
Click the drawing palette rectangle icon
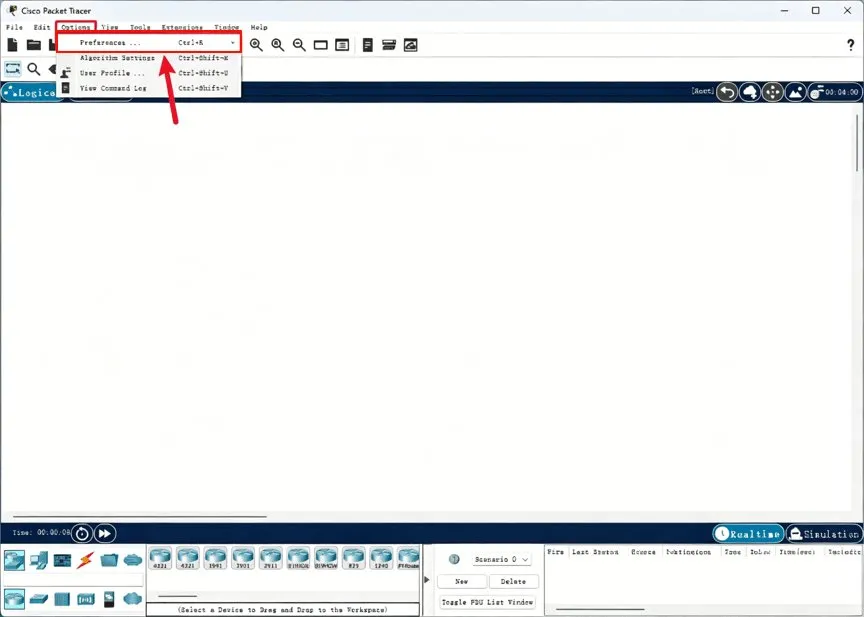[x=321, y=45]
